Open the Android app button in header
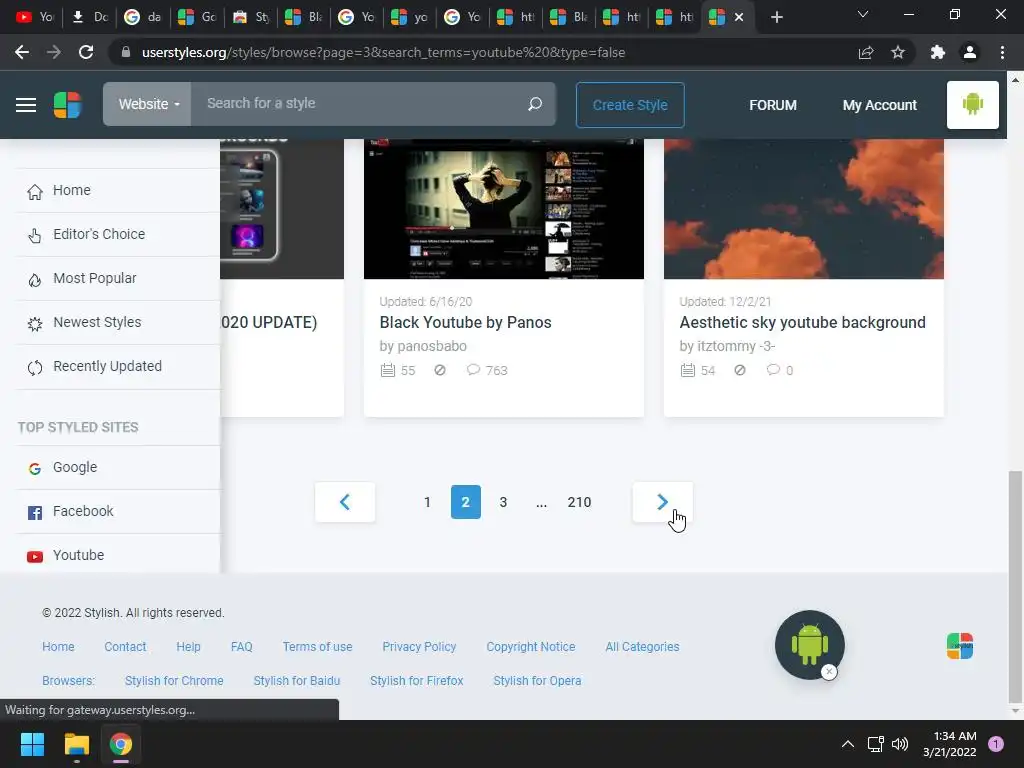Viewport: 1024px width, 768px height. click(972, 104)
